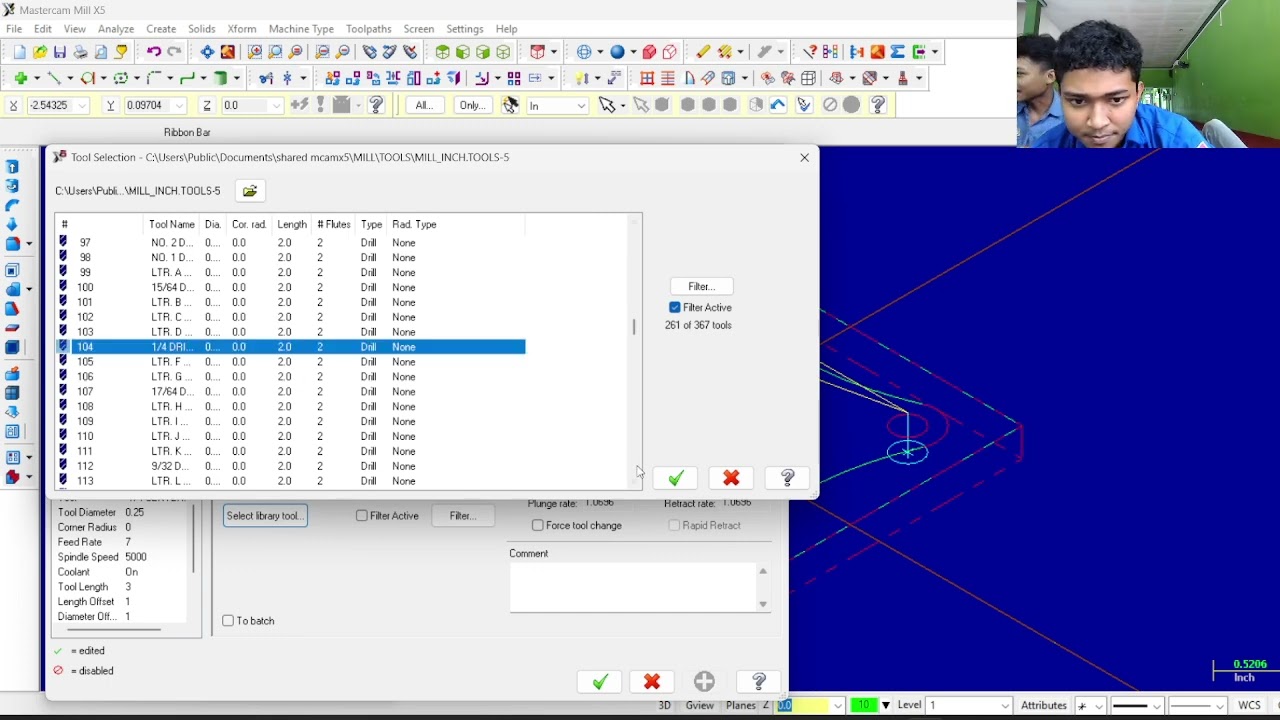Click the Print icon in toolbar
Viewport: 1280px width, 720px height.
(80, 52)
